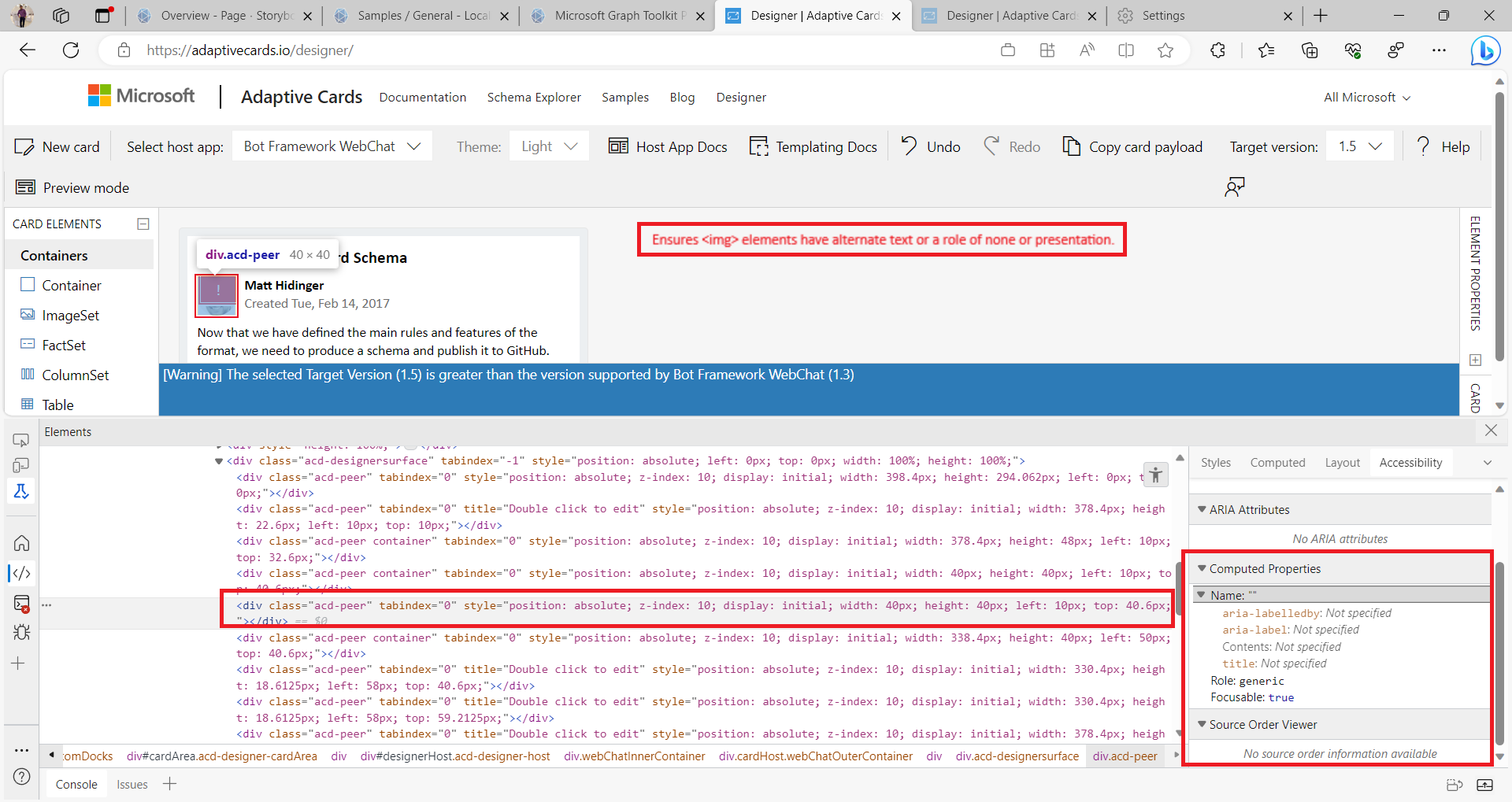Click the accessibility tree toggle button

pos(1155,475)
